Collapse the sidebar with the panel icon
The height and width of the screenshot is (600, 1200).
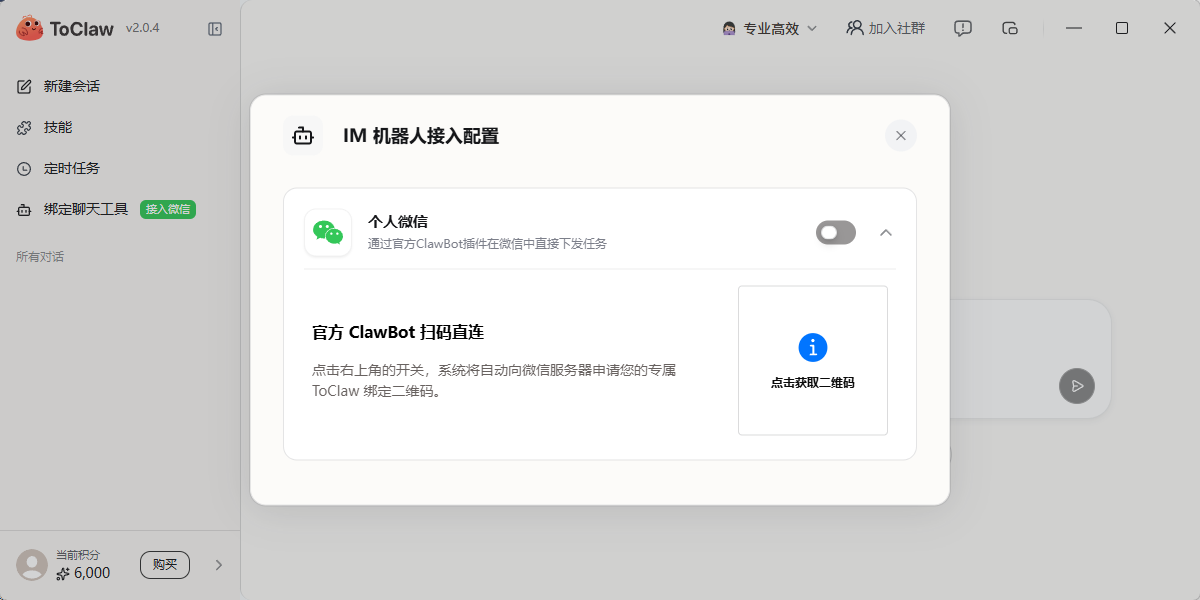pyautogui.click(x=215, y=29)
